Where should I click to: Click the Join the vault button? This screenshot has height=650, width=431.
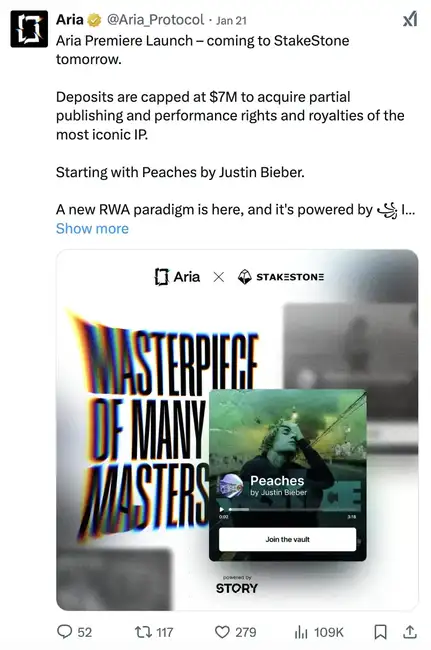287,539
